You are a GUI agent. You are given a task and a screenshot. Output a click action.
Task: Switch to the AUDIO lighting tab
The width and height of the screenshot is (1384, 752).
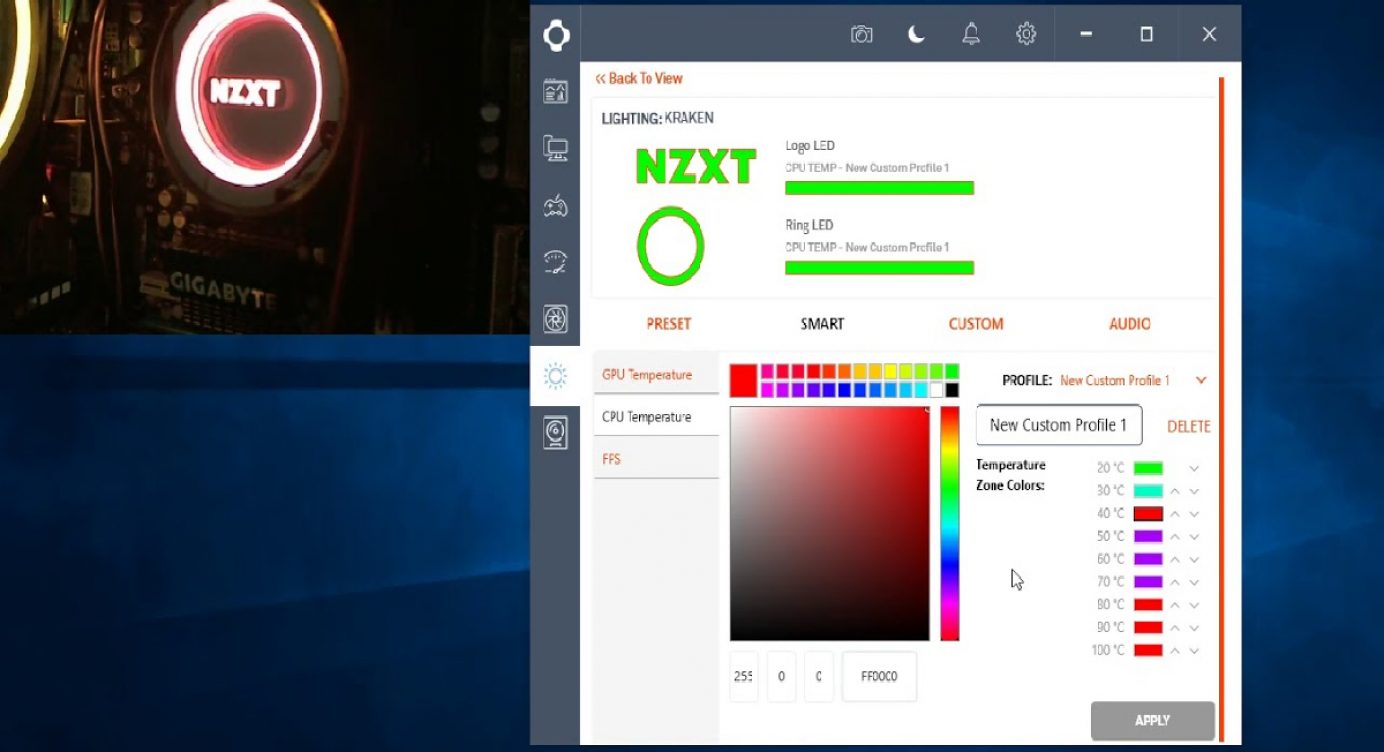1130,324
